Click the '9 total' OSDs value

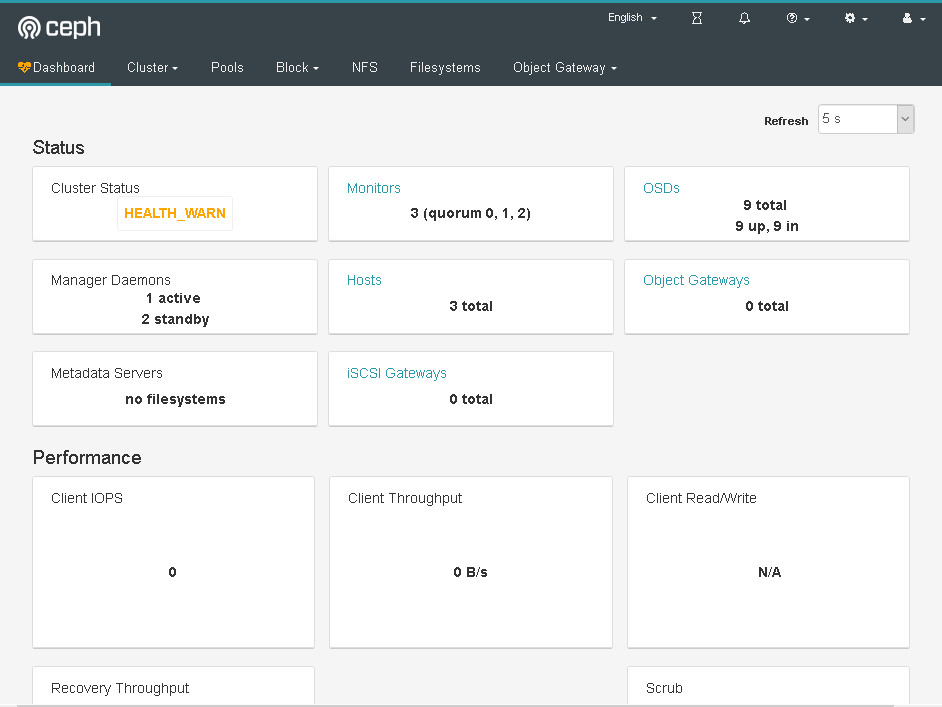click(765, 205)
